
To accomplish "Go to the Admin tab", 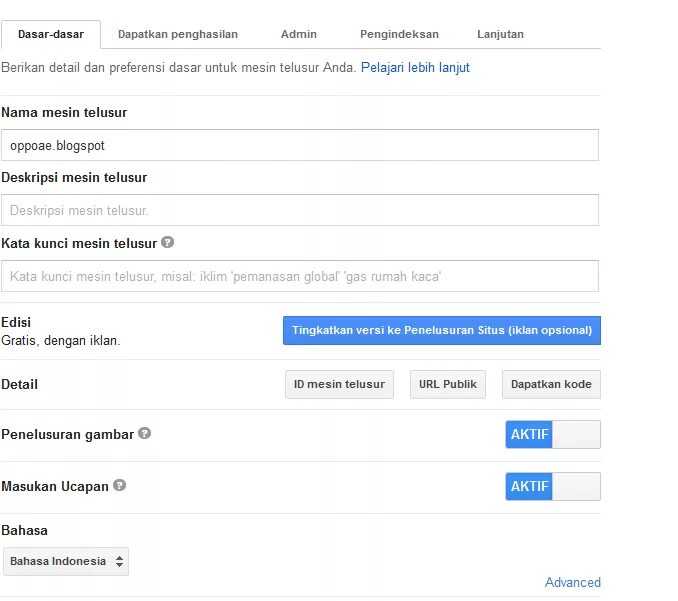I will tap(299, 34).
